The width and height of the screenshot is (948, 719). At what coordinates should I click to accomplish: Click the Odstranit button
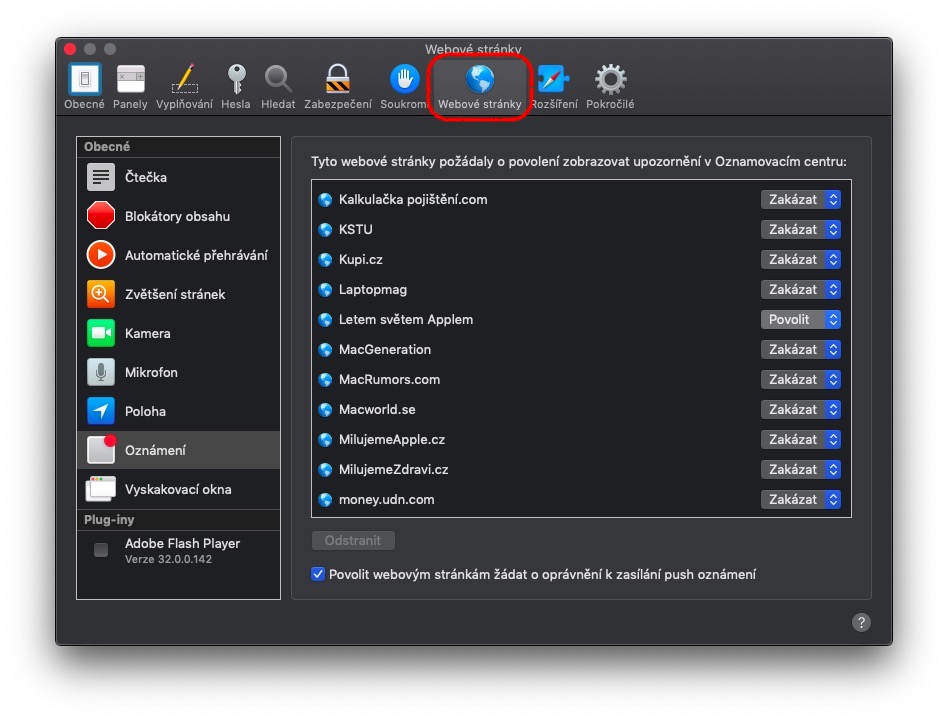click(x=352, y=540)
